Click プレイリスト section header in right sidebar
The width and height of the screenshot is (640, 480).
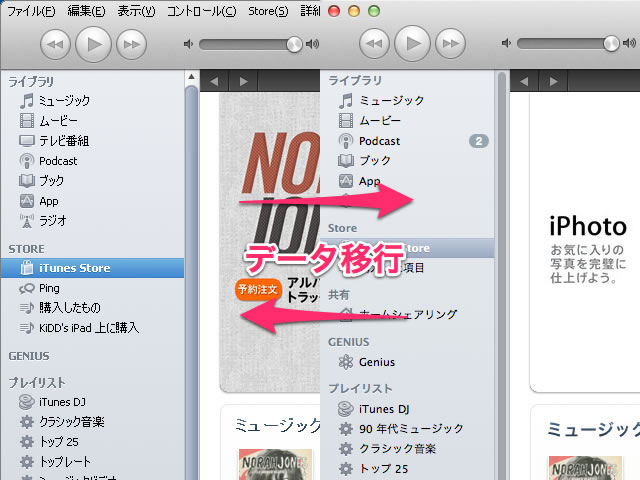(360, 389)
